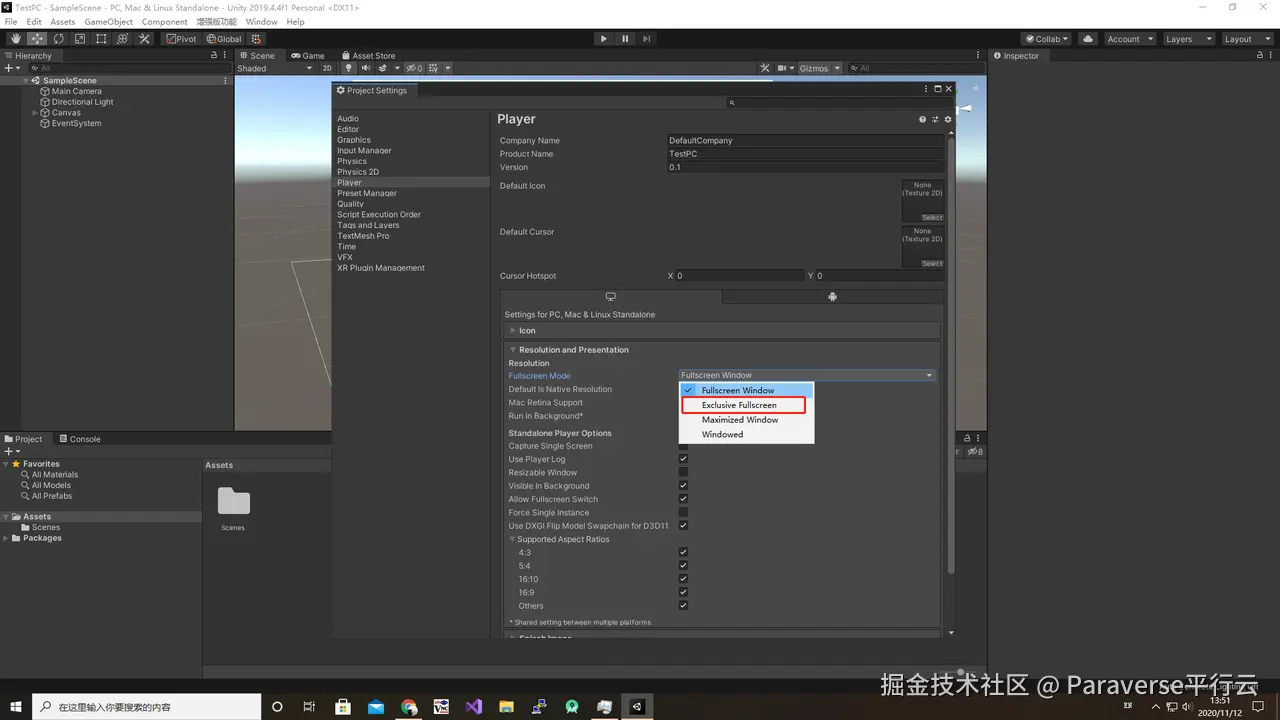This screenshot has height=720, width=1280.
Task: Uncheck the 16:9 aspect ratio
Action: [684, 592]
